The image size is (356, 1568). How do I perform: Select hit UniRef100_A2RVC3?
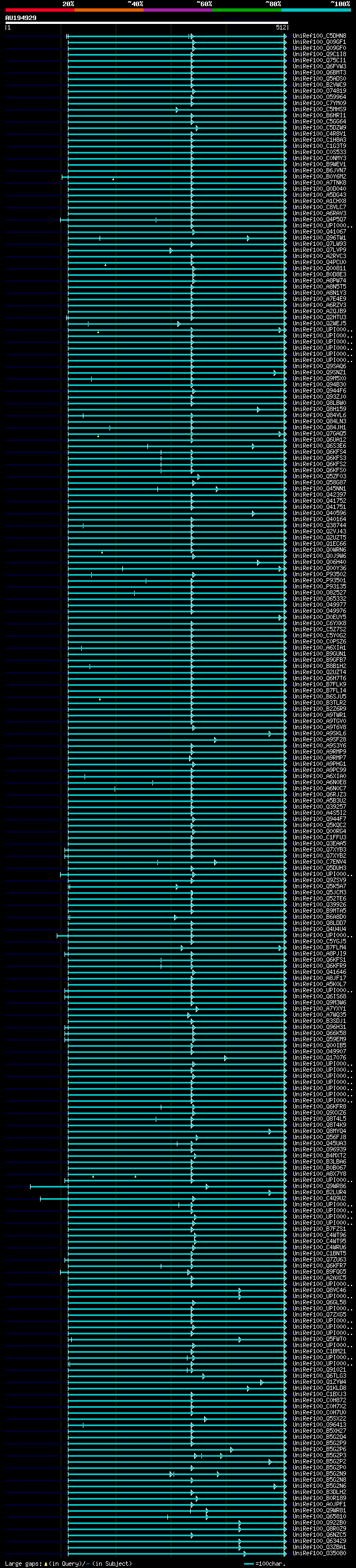point(319,256)
